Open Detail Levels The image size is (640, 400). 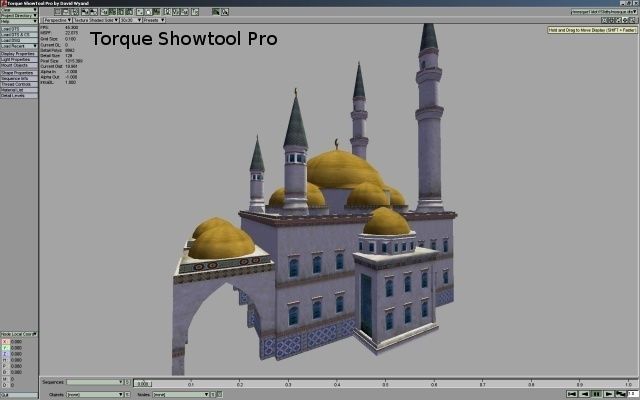(19, 96)
